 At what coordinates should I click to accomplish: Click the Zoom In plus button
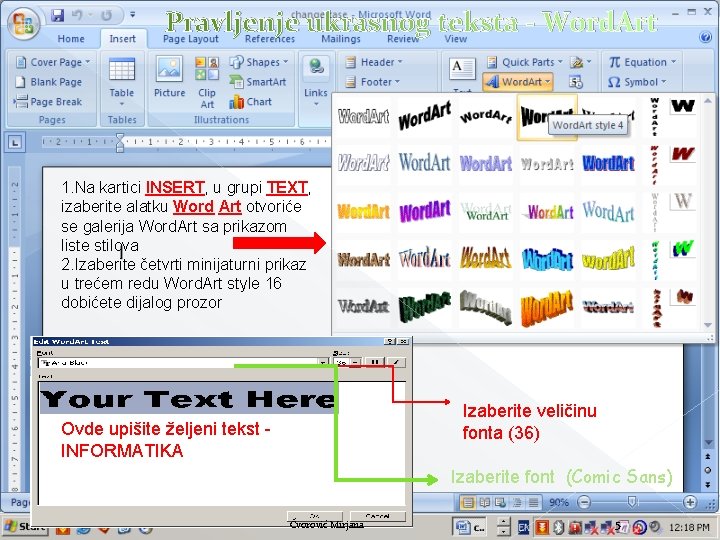click(x=690, y=502)
